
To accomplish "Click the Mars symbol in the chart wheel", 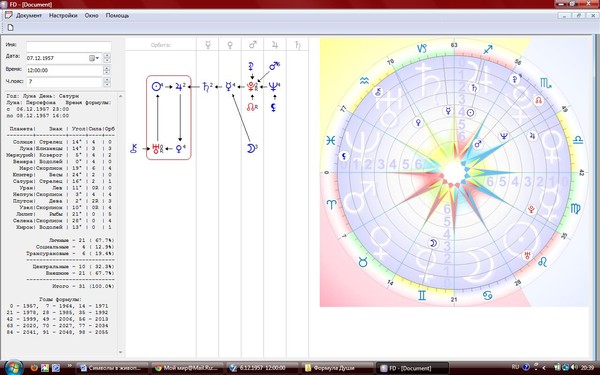I will click(x=478, y=145).
